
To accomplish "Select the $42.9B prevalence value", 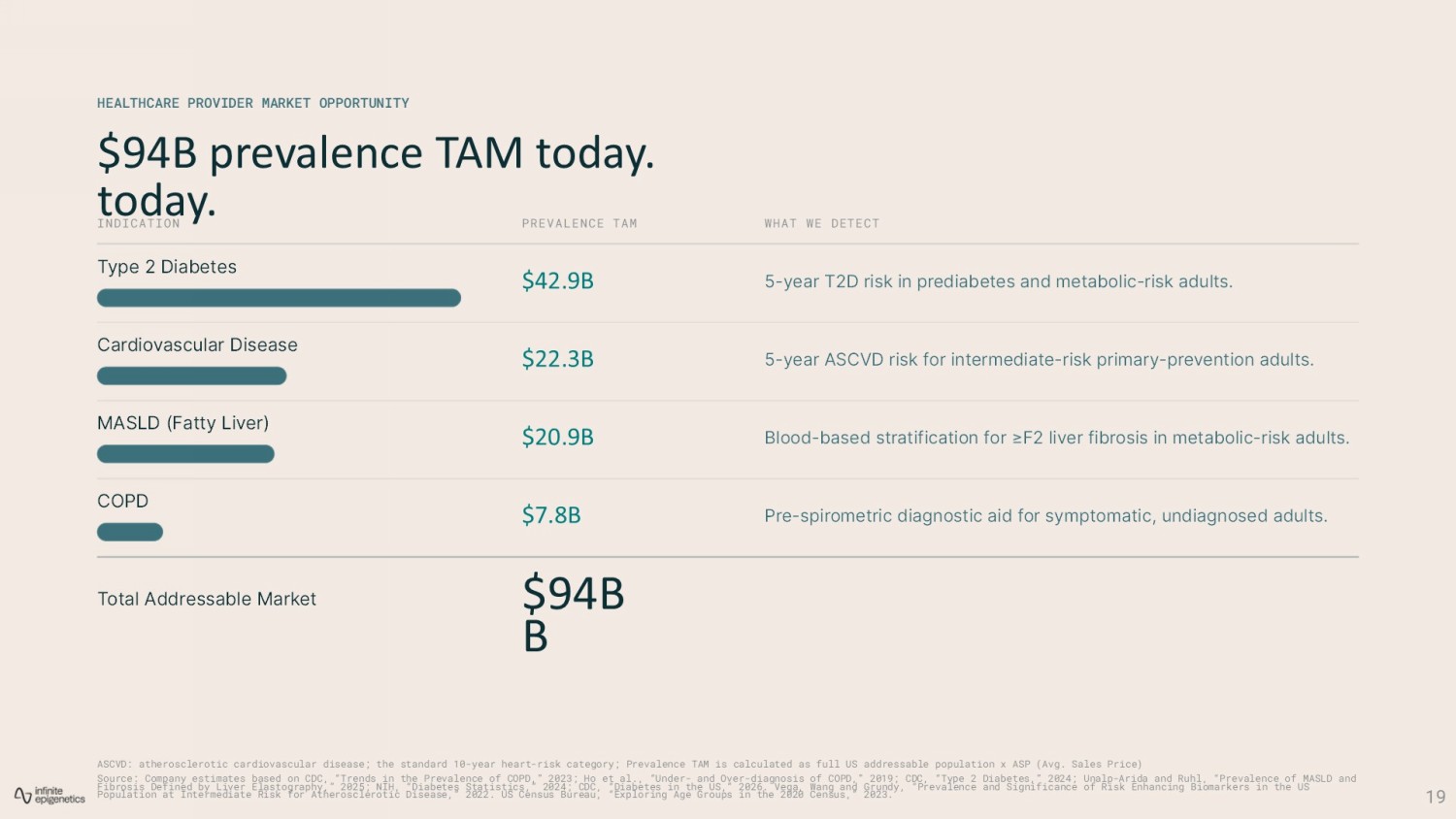I will pos(558,281).
